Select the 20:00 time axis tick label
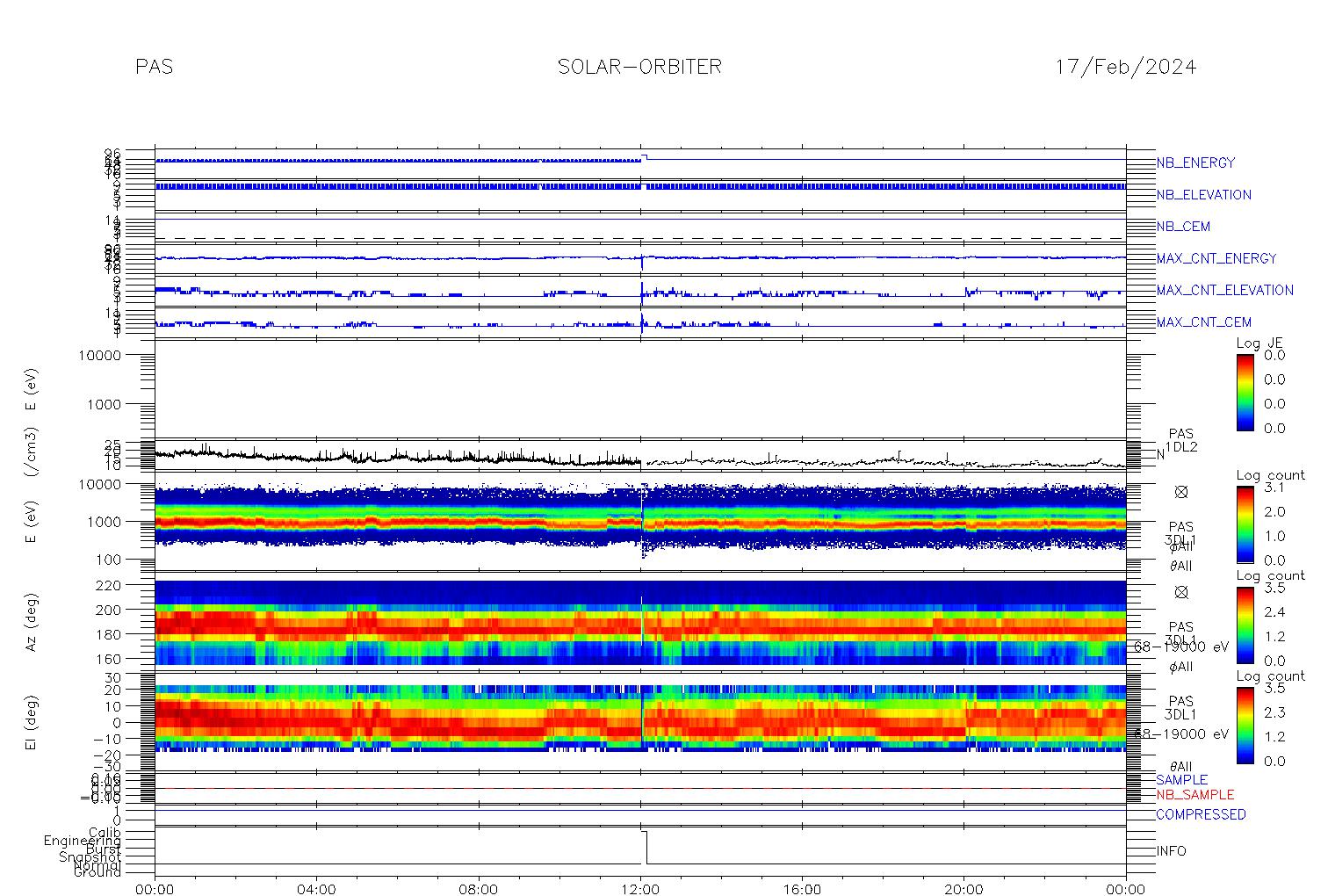Screen dimensions: 1328x896 click(x=964, y=889)
